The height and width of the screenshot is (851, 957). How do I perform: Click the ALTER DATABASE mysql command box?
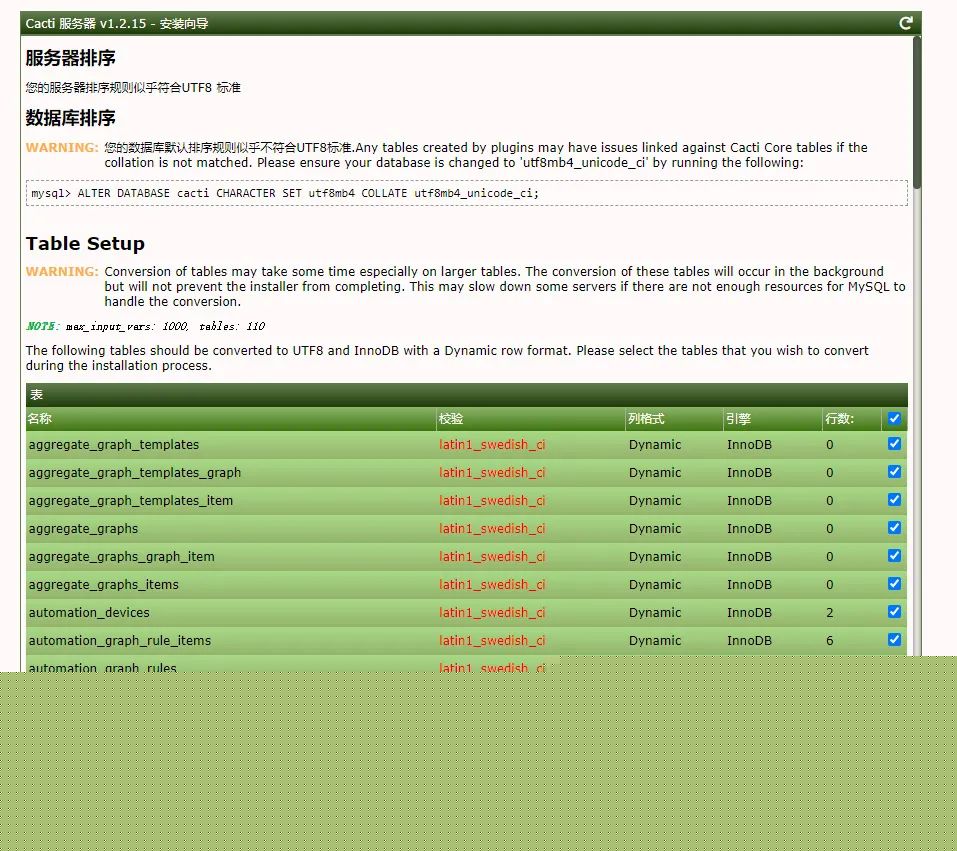466,193
